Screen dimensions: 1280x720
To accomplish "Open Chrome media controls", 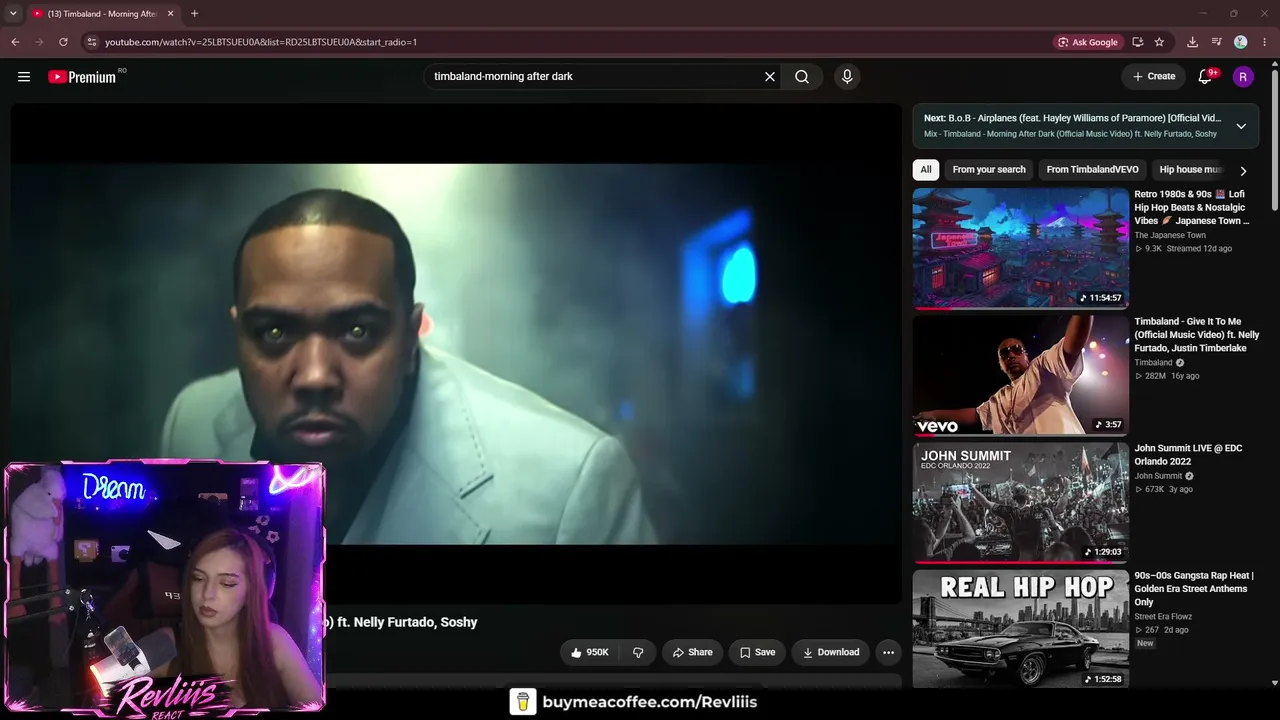I will [1217, 42].
